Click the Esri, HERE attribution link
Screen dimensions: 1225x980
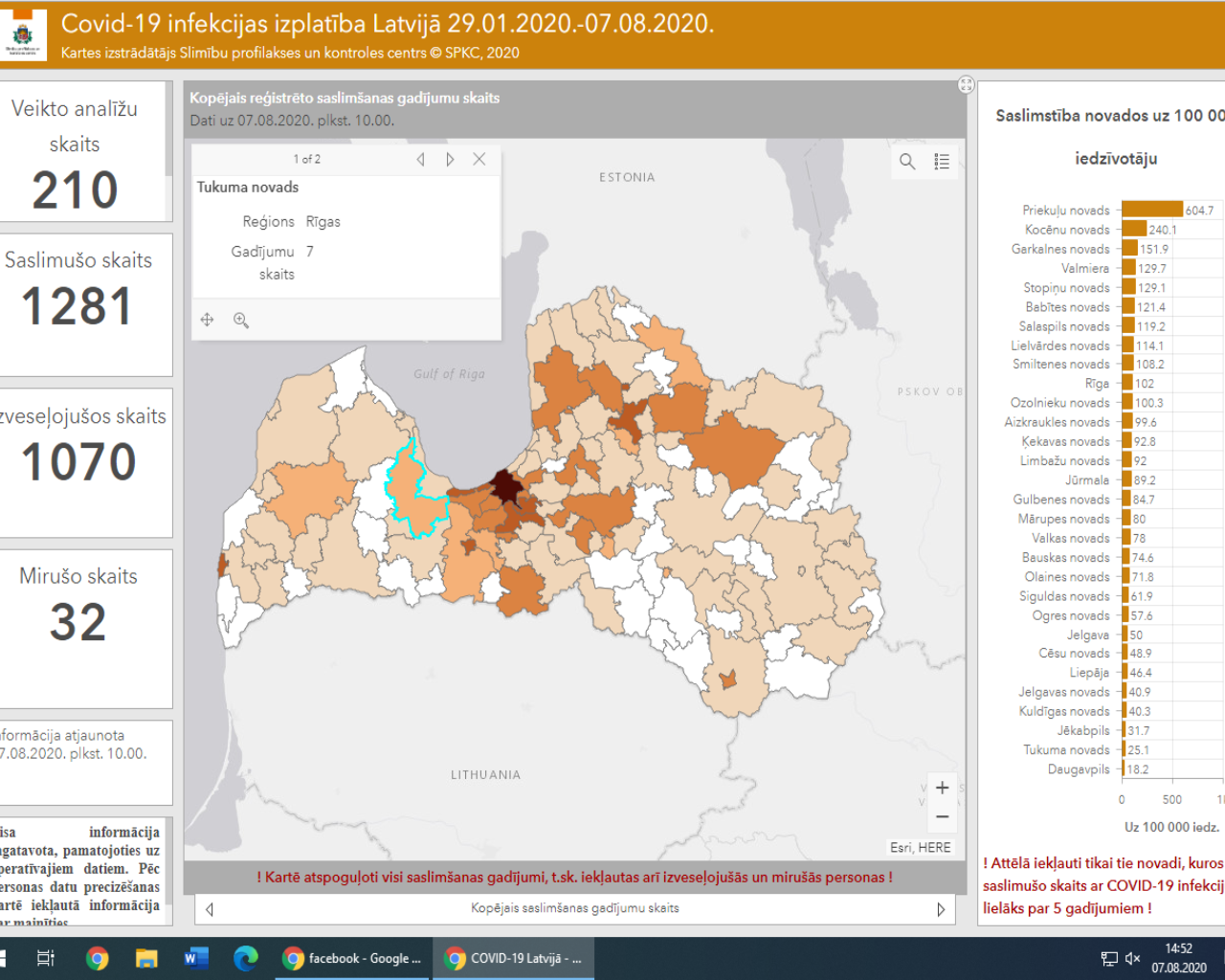[x=920, y=847]
